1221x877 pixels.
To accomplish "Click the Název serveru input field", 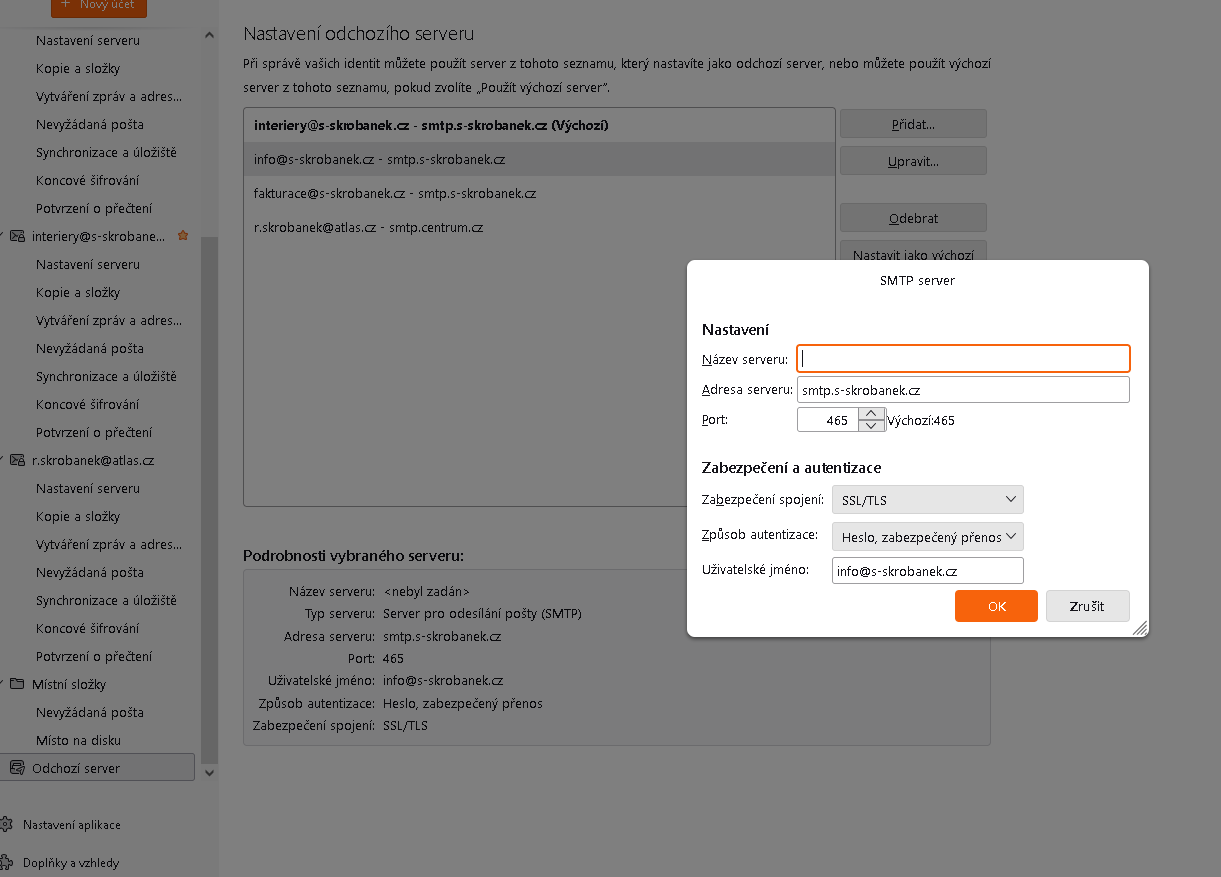I will point(963,358).
